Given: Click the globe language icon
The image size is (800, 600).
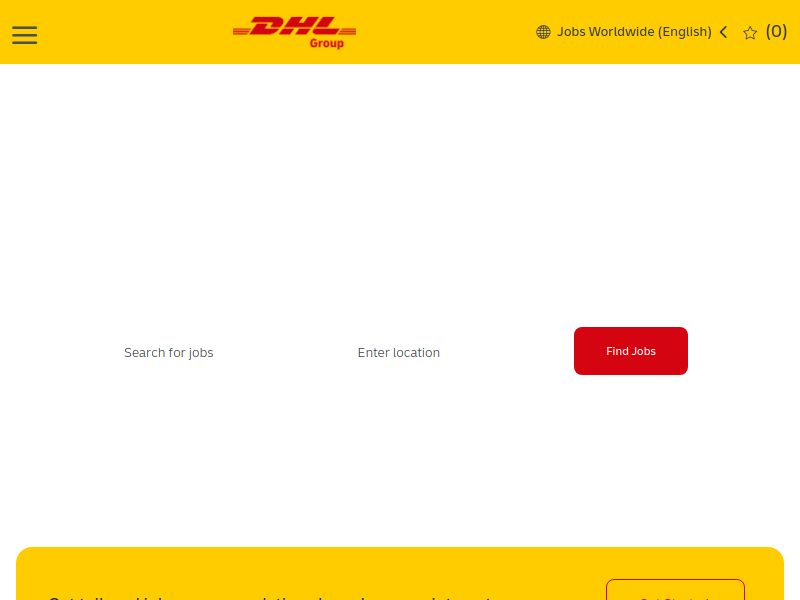Looking at the screenshot, I should [543, 32].
